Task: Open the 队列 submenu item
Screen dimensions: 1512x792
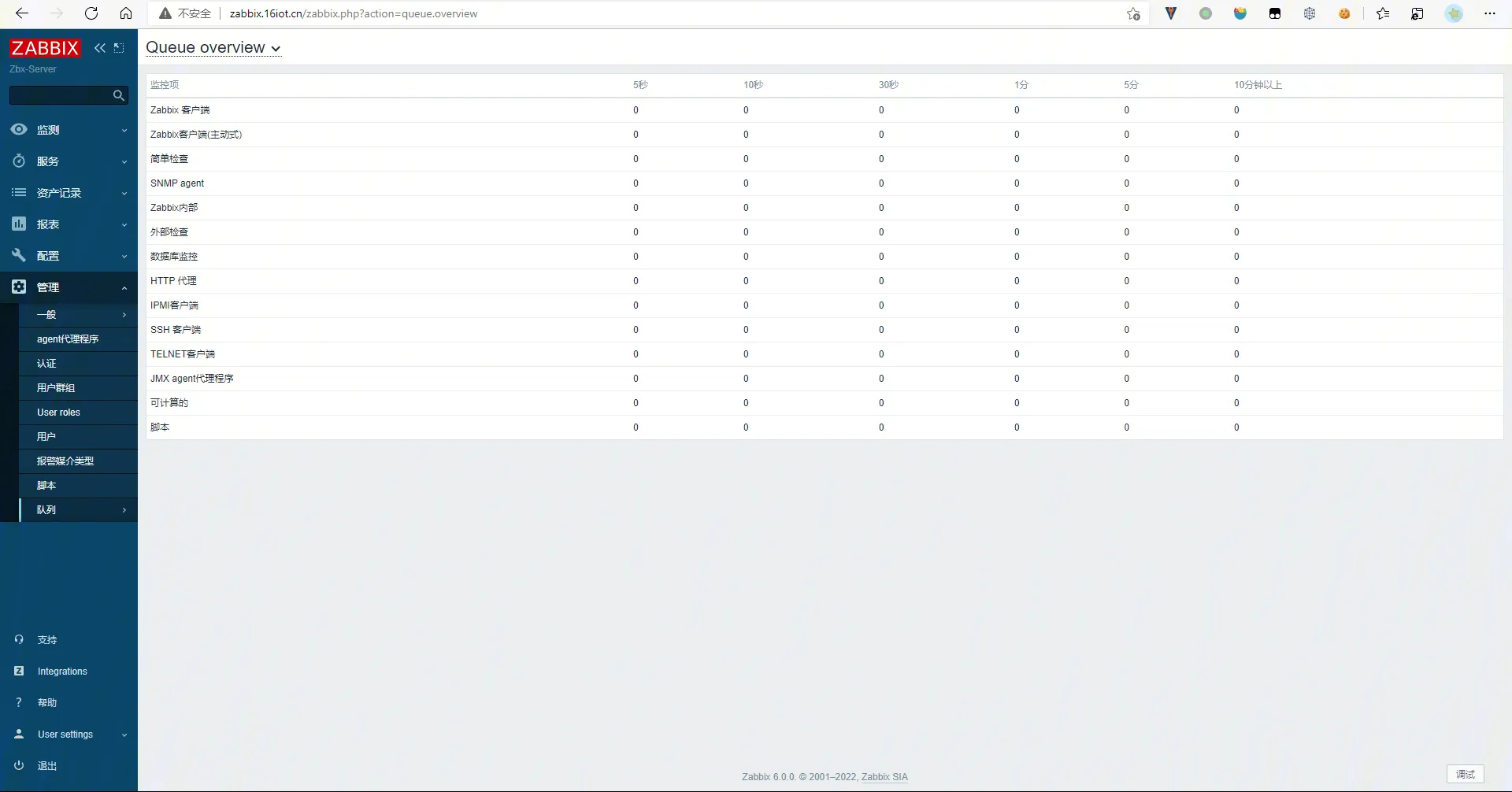Action: (78, 510)
